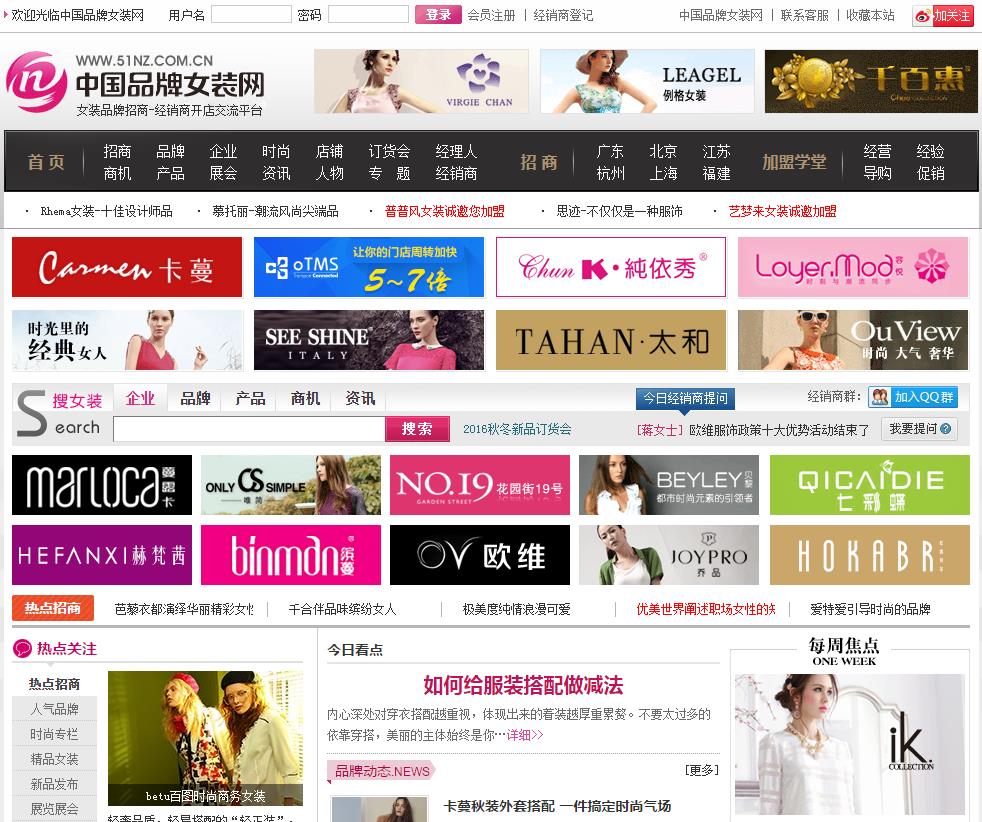The image size is (982, 822).
Task: Open 加盟学堂 navigation section
Action: [794, 162]
